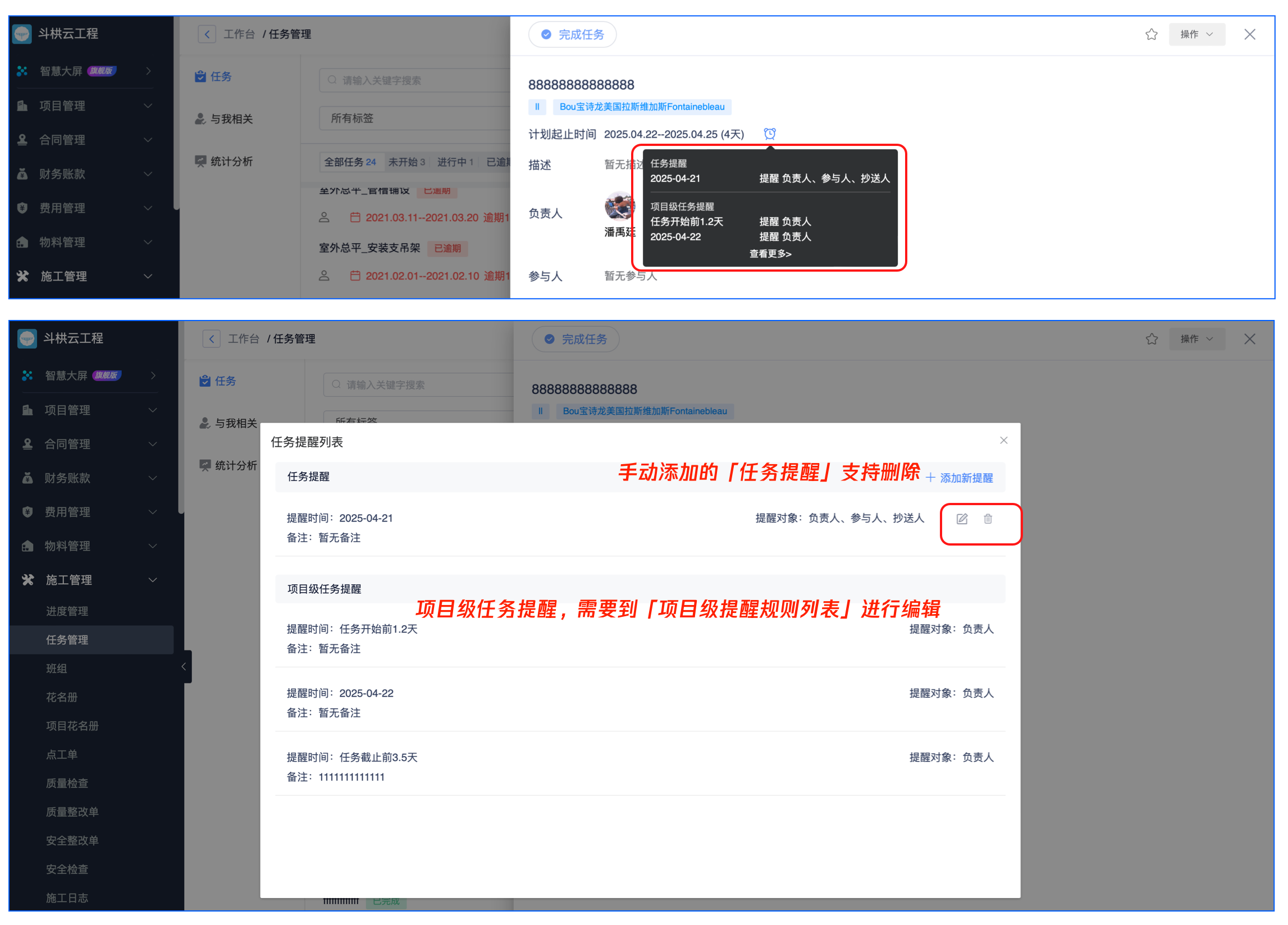Viewport: 1288px width, 925px height.
Task: Click the alarm clock reminder icon
Action: (770, 134)
